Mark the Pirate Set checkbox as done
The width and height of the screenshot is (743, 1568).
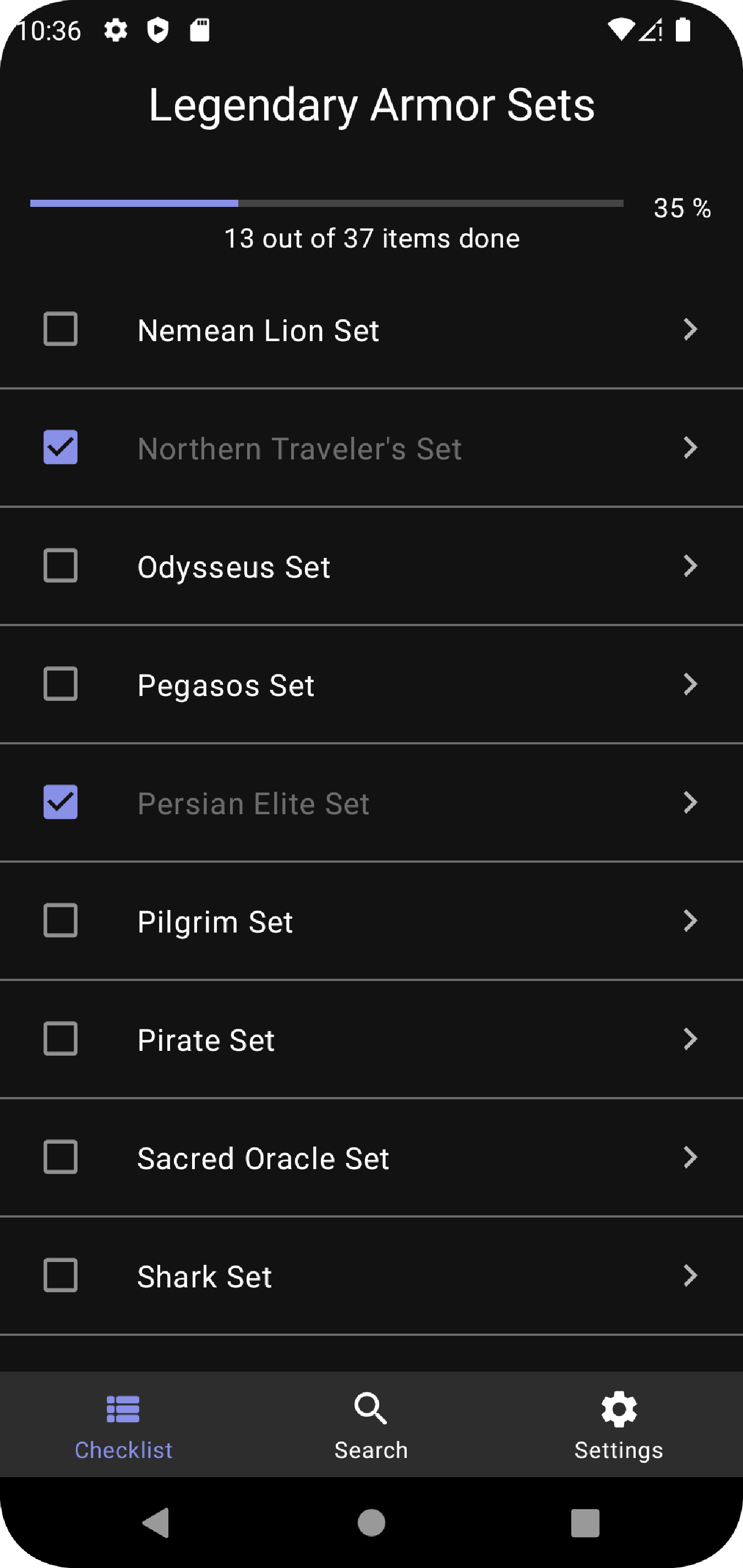pyautogui.click(x=61, y=1039)
